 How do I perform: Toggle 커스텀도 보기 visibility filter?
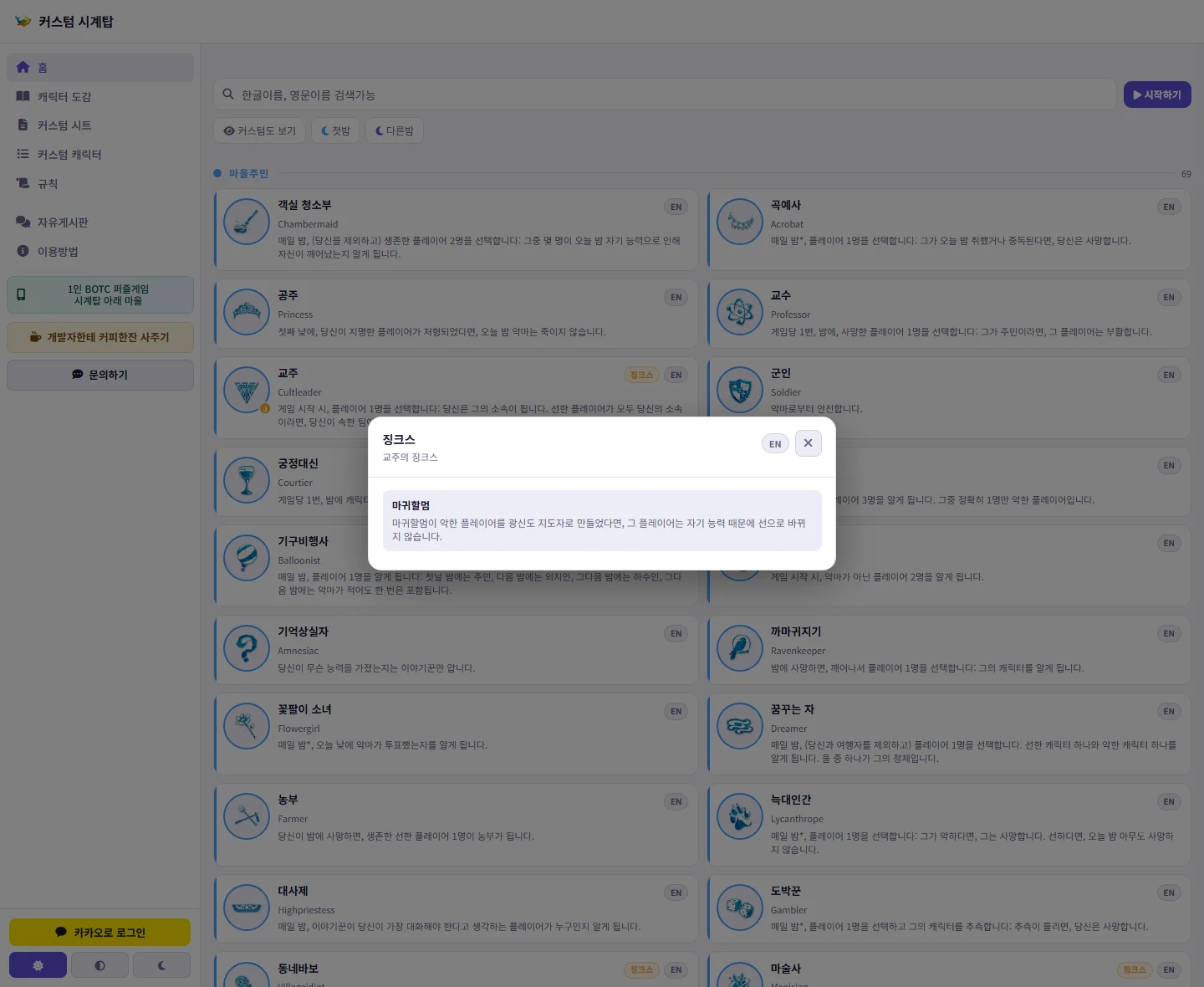coord(260,130)
